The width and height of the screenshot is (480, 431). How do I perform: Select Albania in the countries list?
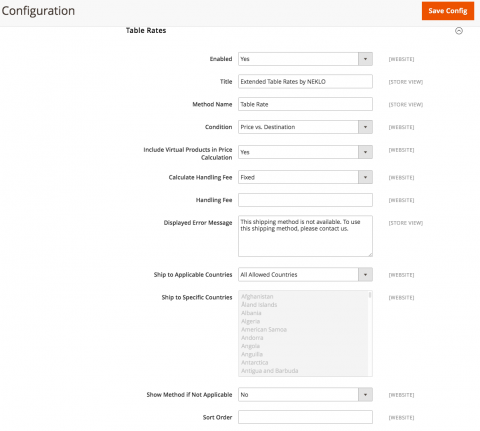pyautogui.click(x=251, y=313)
